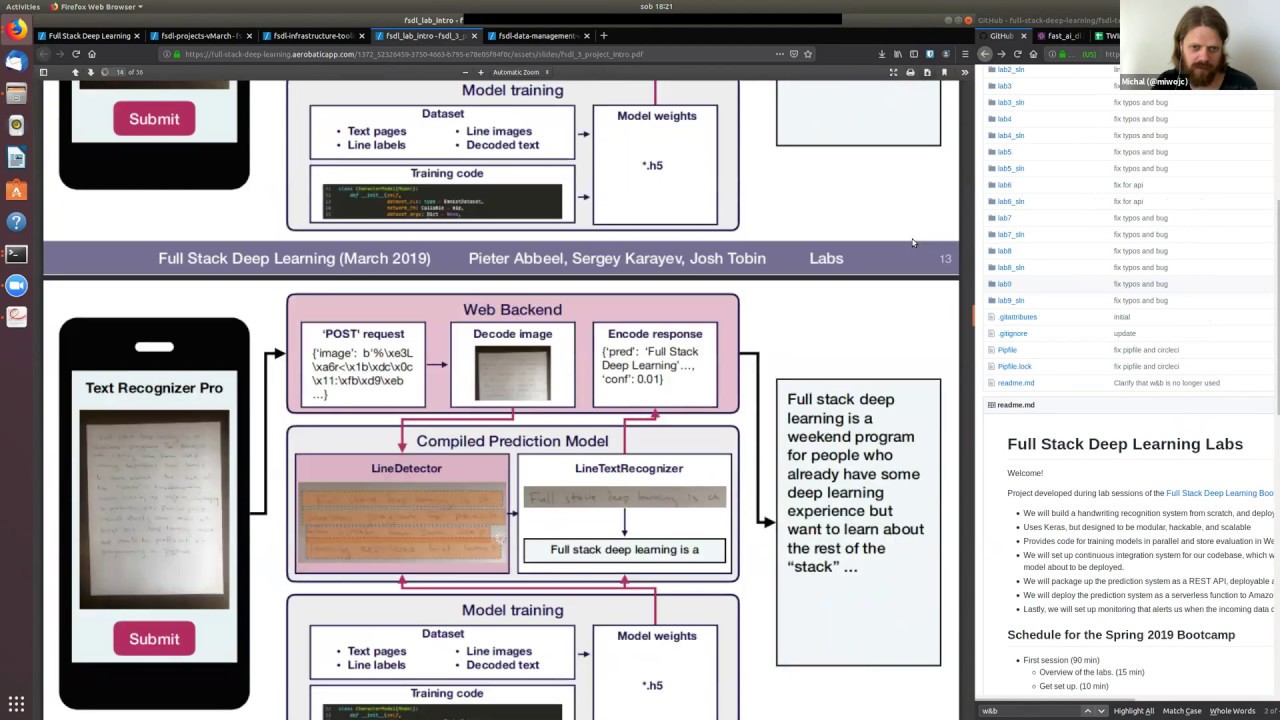Open lab8_sln folder on GitHub
1280x720 pixels.
[1010, 267]
